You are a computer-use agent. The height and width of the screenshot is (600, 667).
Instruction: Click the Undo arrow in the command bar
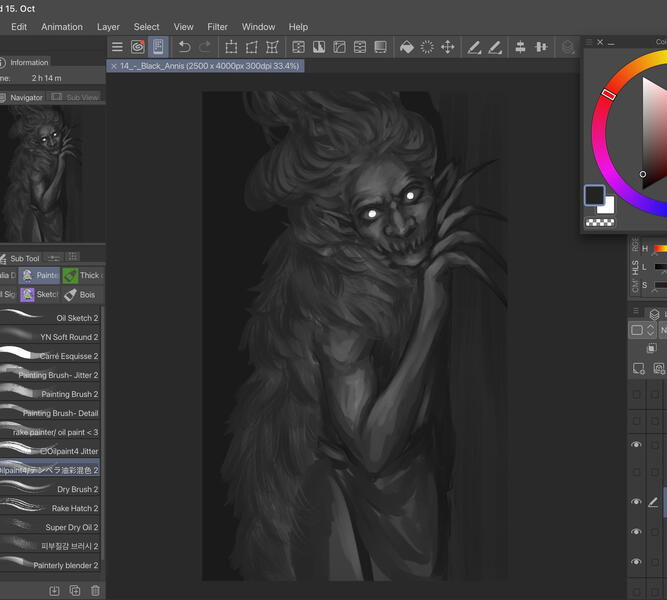click(184, 47)
